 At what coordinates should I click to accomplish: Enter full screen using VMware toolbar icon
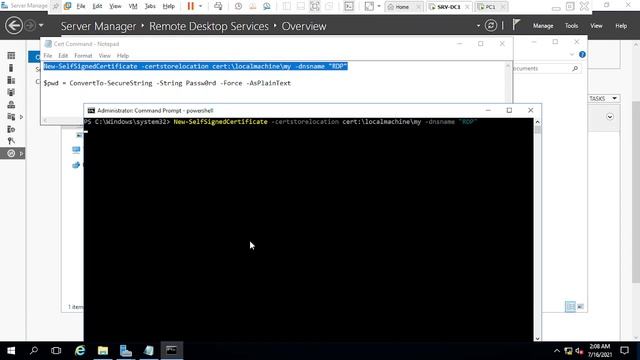(369, 6)
